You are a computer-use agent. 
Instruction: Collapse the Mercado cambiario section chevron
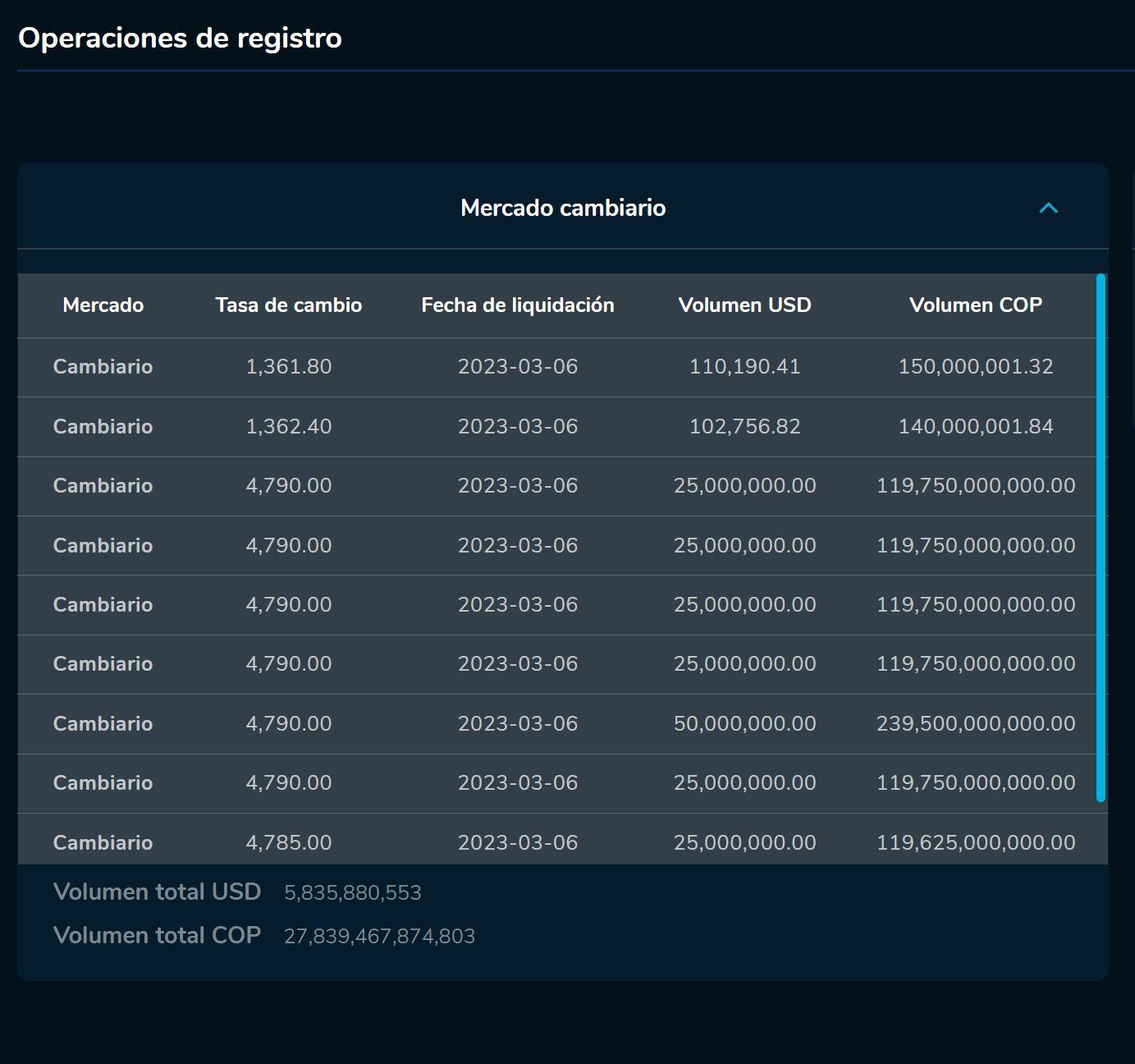(x=1048, y=209)
